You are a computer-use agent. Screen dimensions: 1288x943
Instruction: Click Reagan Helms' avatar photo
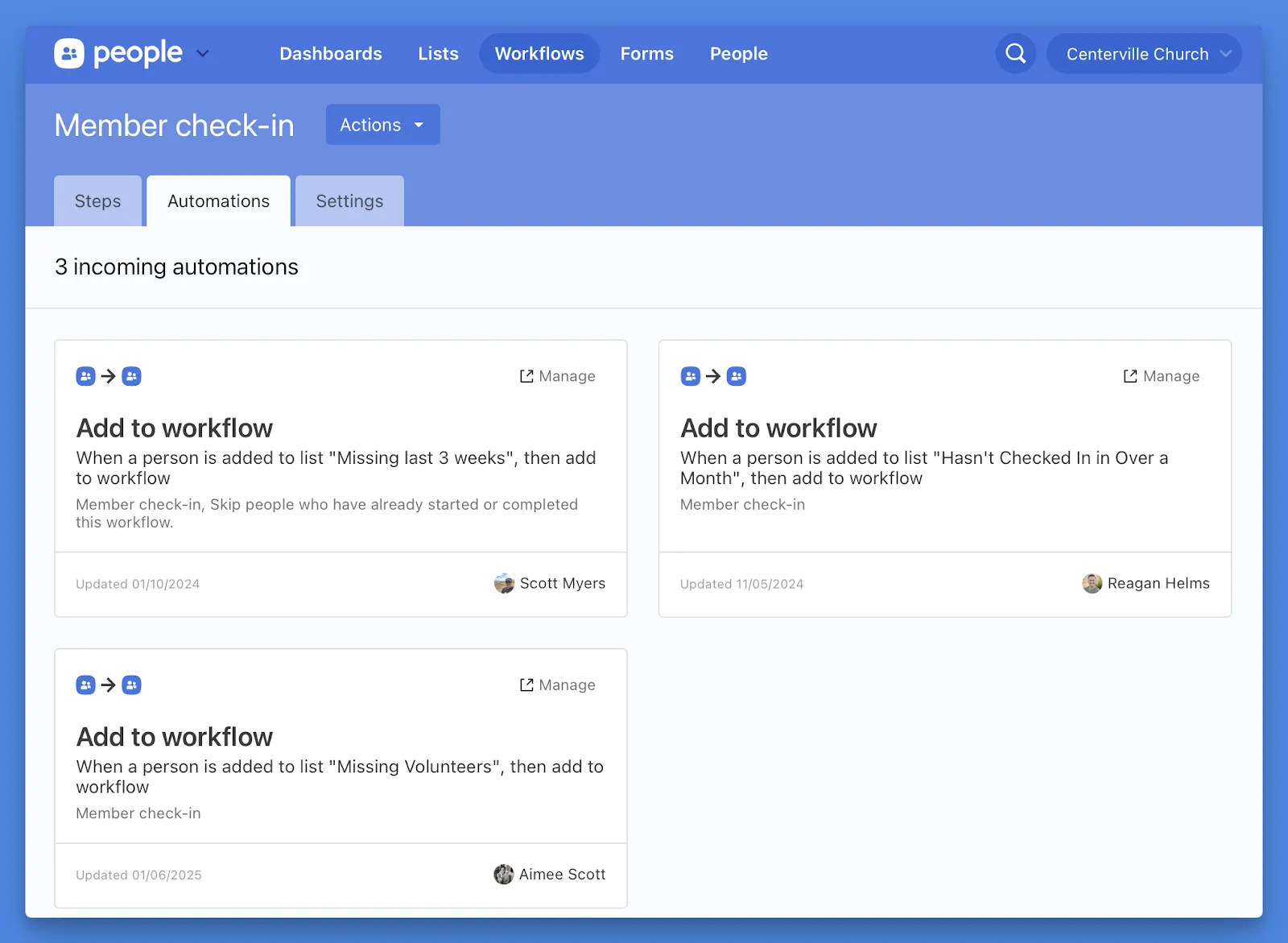(1092, 584)
